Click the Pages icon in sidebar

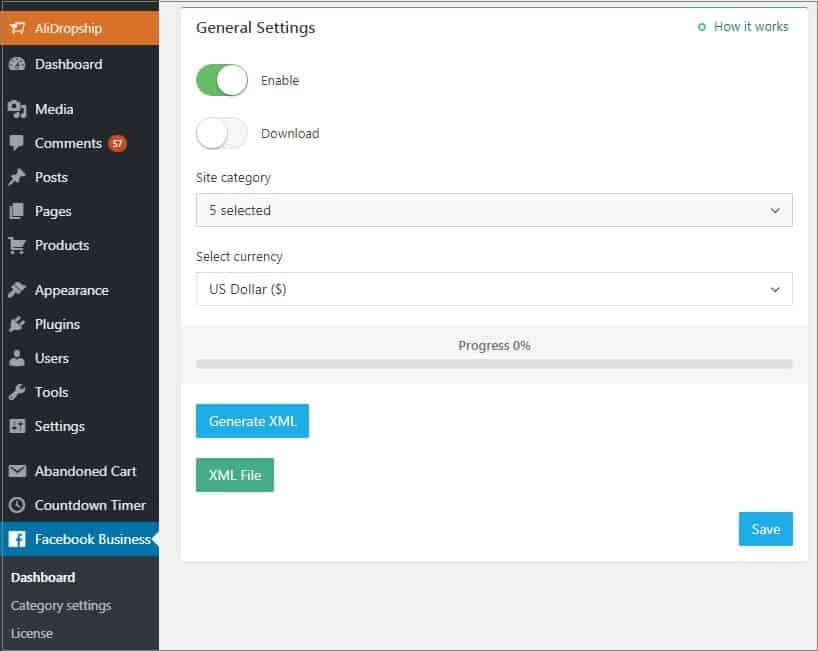click(17, 211)
